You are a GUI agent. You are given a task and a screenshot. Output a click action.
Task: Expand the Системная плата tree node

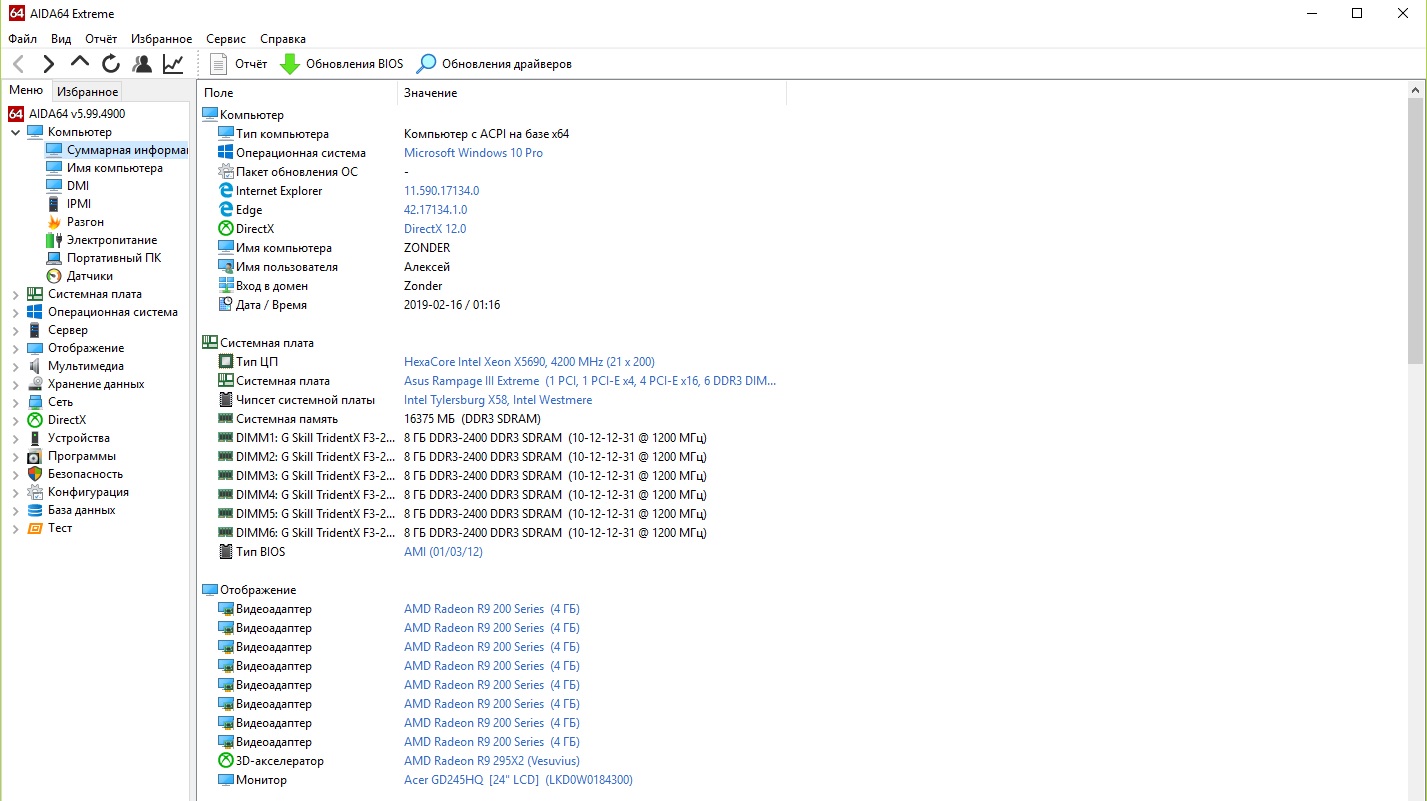tap(15, 294)
